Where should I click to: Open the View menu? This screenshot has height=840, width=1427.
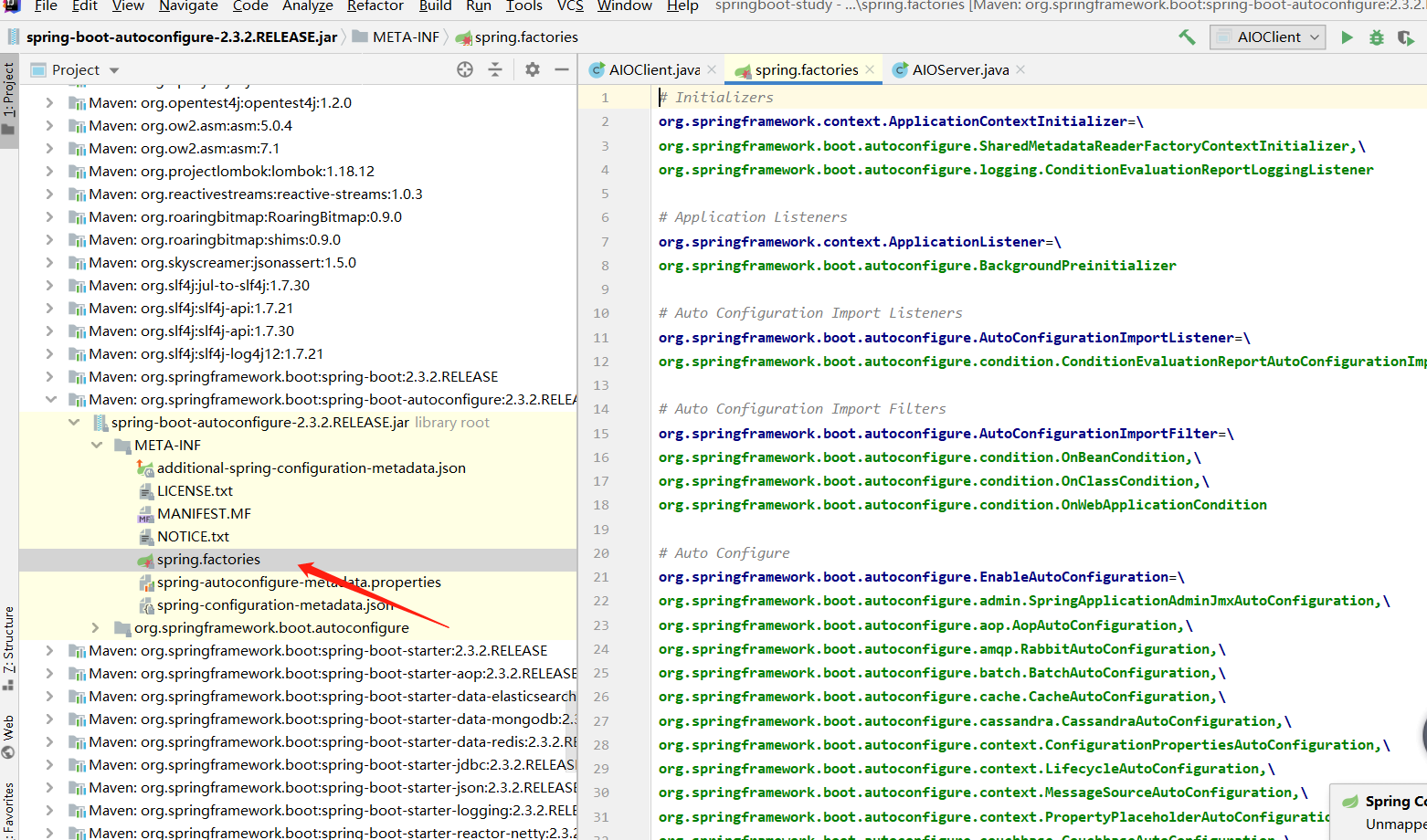click(x=128, y=5)
